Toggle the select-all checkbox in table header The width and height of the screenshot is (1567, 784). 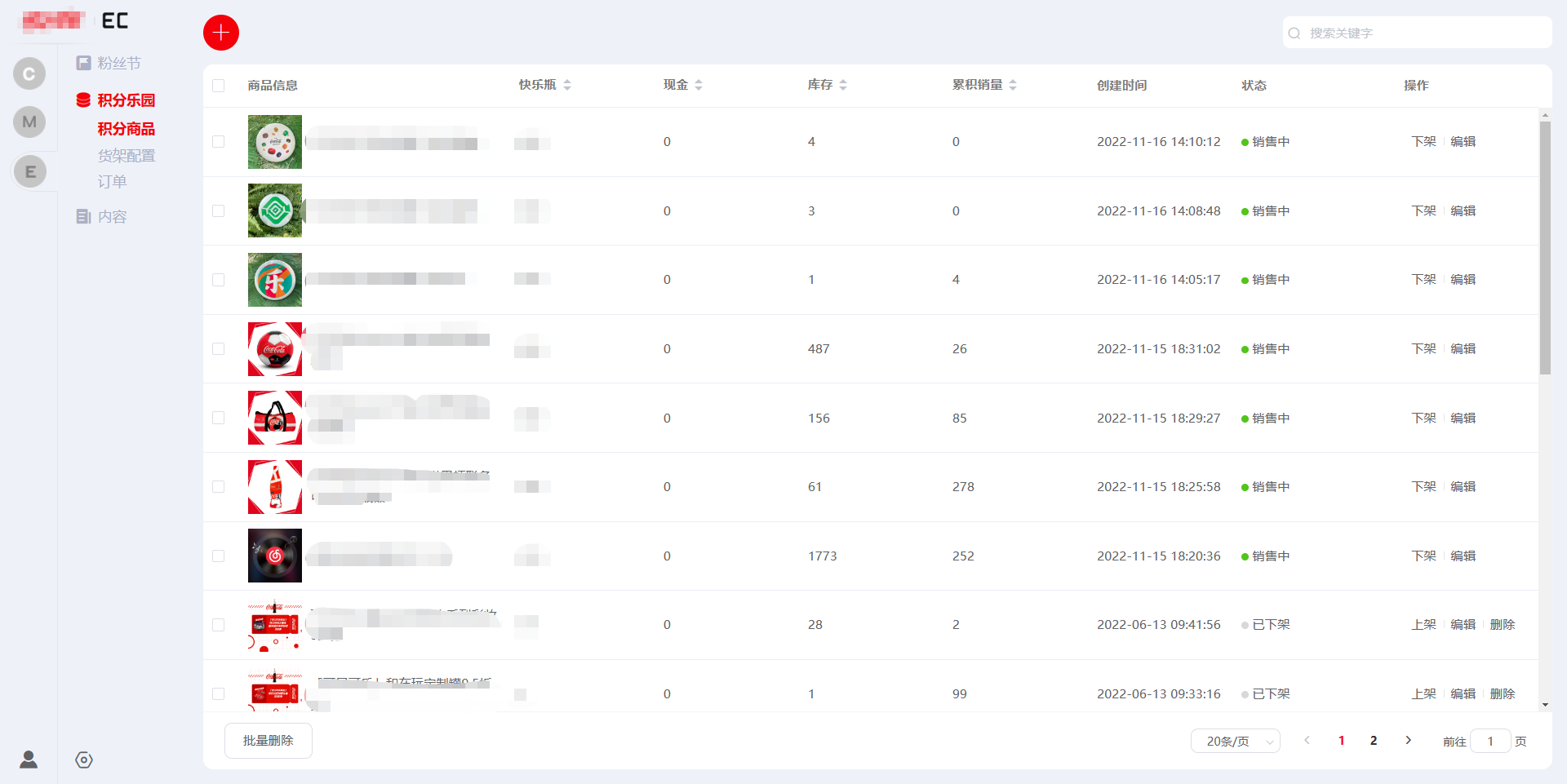coord(218,86)
